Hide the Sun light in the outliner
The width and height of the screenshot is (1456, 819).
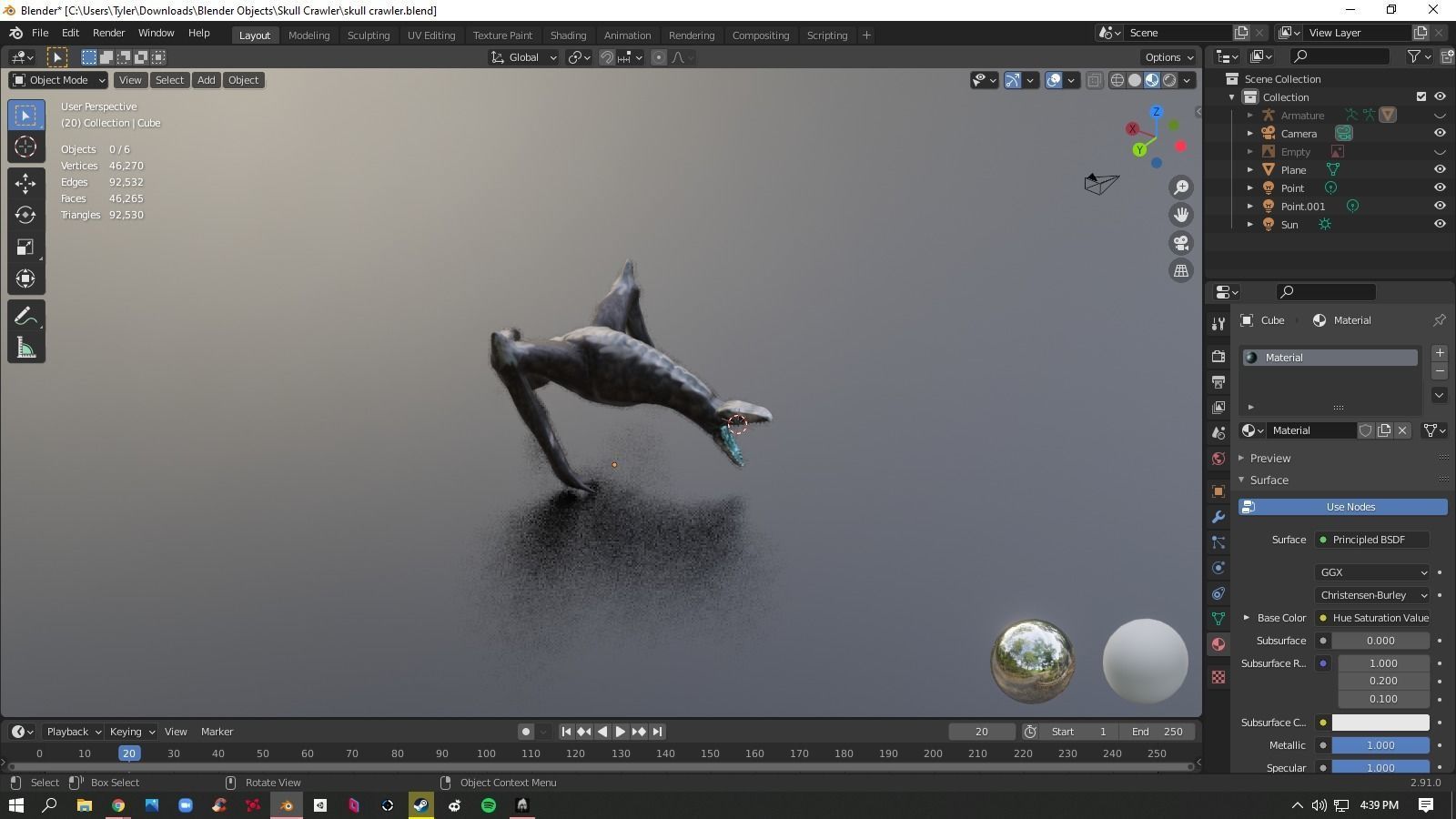pos(1440,224)
